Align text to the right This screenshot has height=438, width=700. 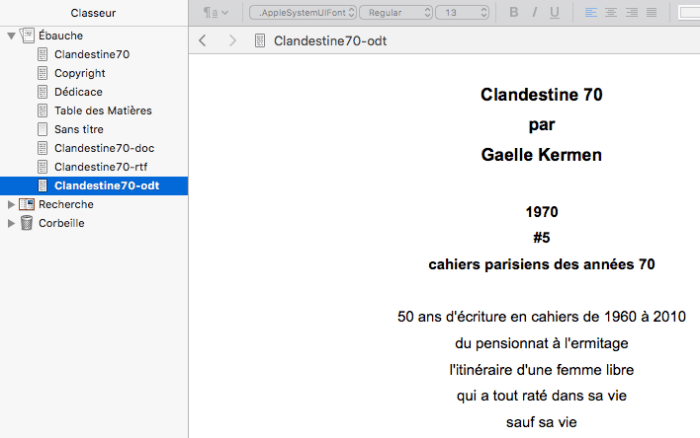(630, 13)
